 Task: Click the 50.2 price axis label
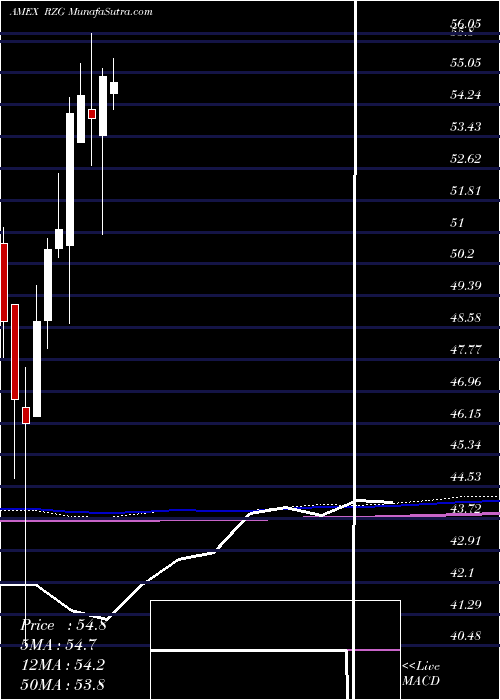462,254
